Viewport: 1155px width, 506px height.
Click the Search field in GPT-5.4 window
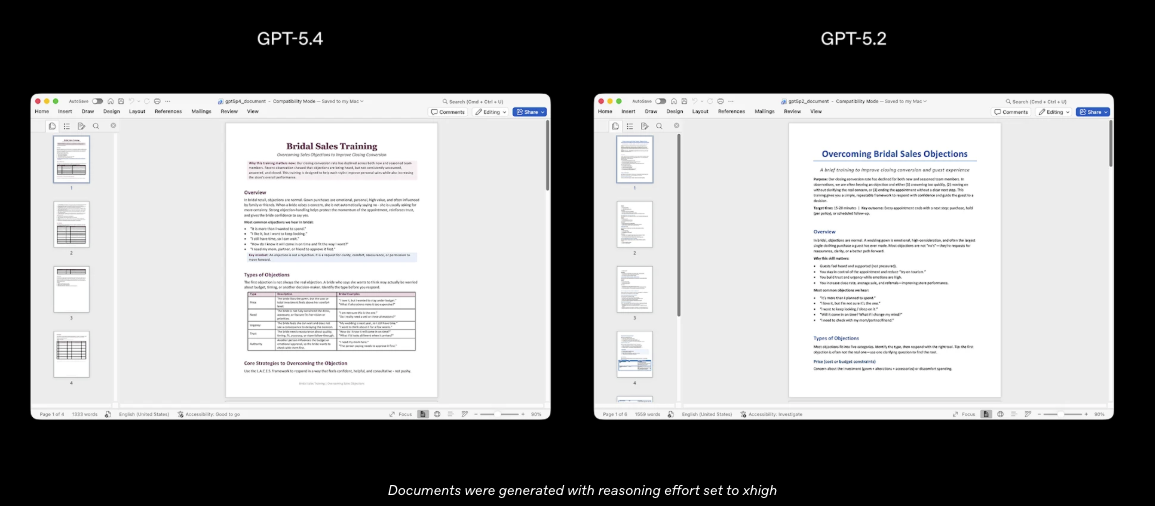click(473, 101)
